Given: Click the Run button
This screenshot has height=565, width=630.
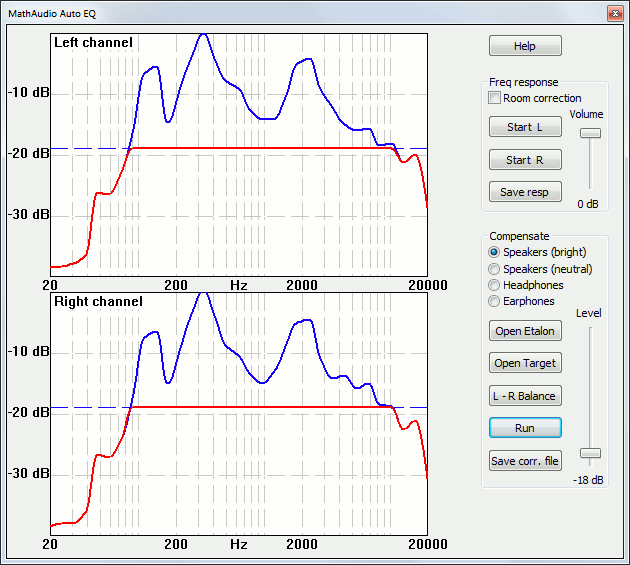Looking at the screenshot, I should coord(525,428).
